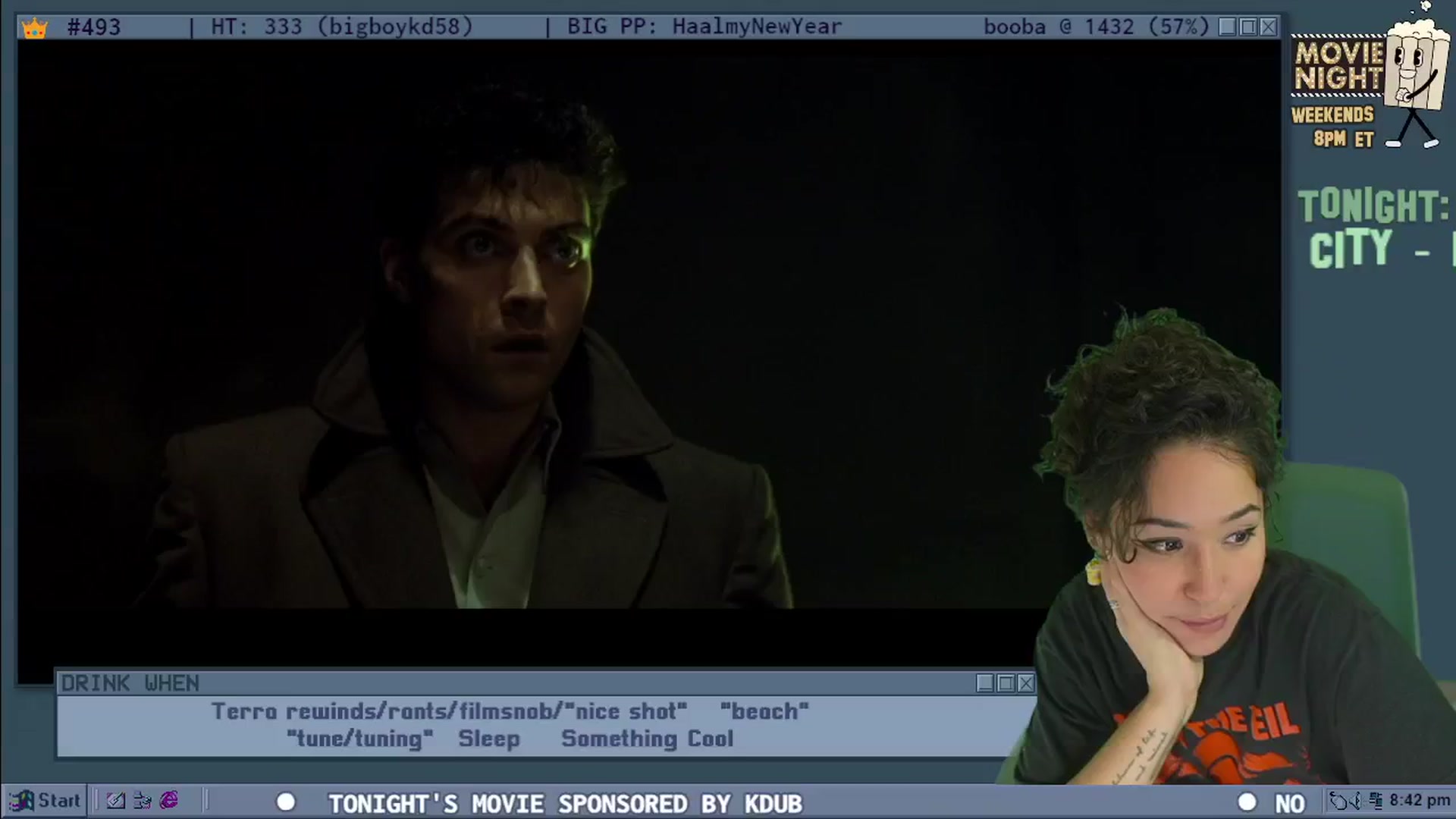The width and height of the screenshot is (1456, 819).
Task: Click the "beach" drink rule
Action: tap(764, 711)
